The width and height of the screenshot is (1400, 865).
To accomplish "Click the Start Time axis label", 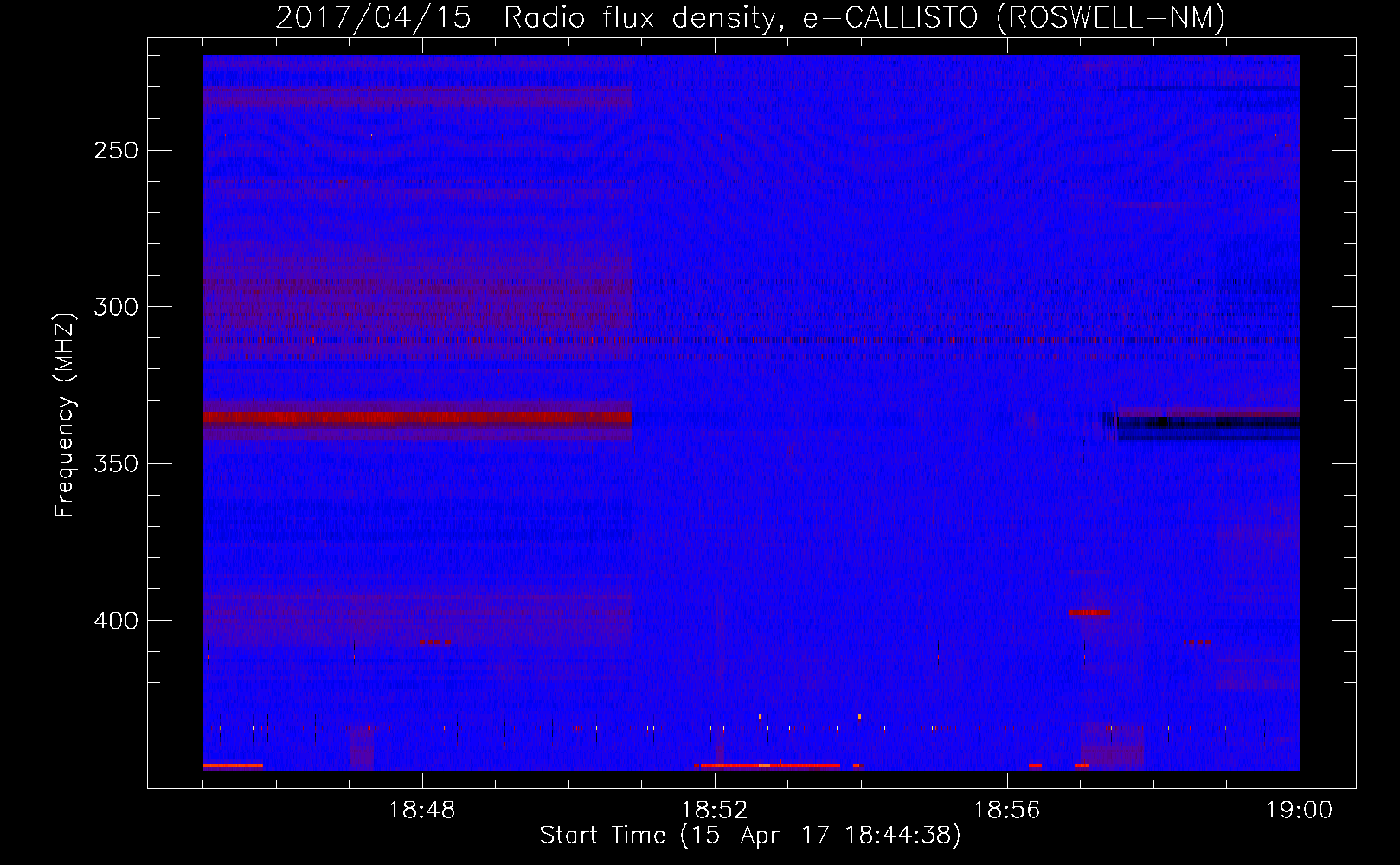I will coord(750,836).
